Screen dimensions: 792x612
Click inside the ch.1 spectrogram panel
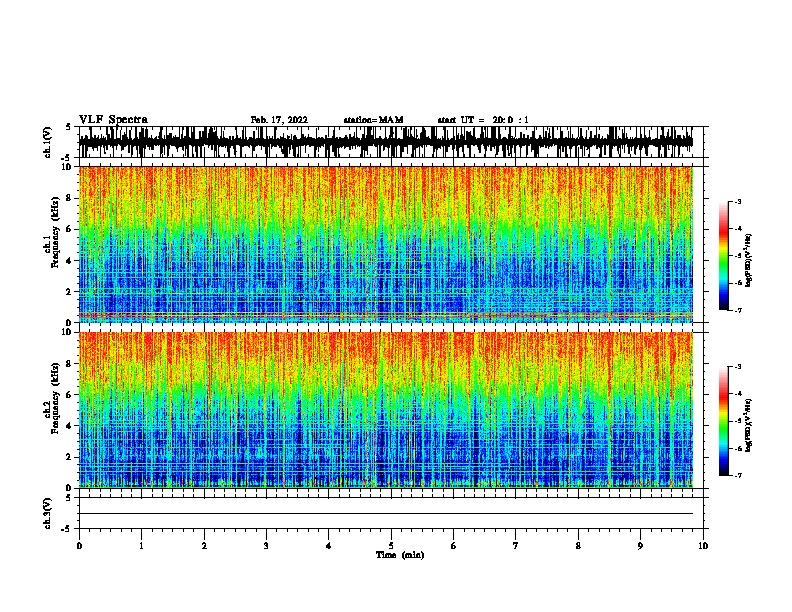pos(386,244)
